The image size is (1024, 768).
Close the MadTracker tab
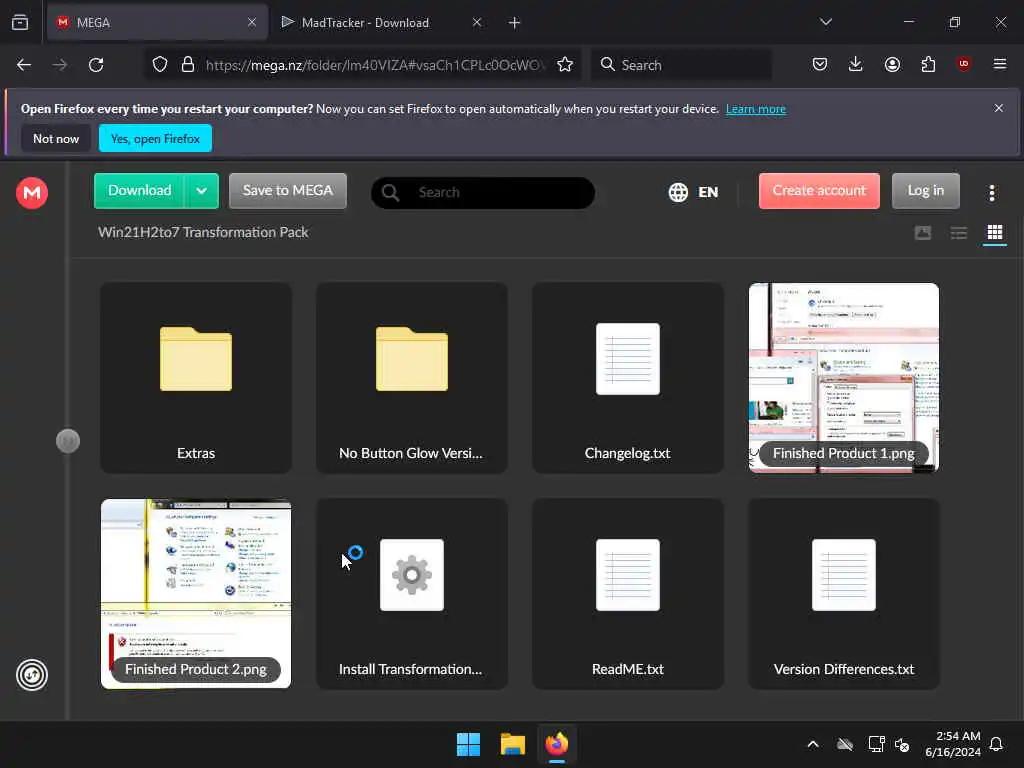click(477, 22)
